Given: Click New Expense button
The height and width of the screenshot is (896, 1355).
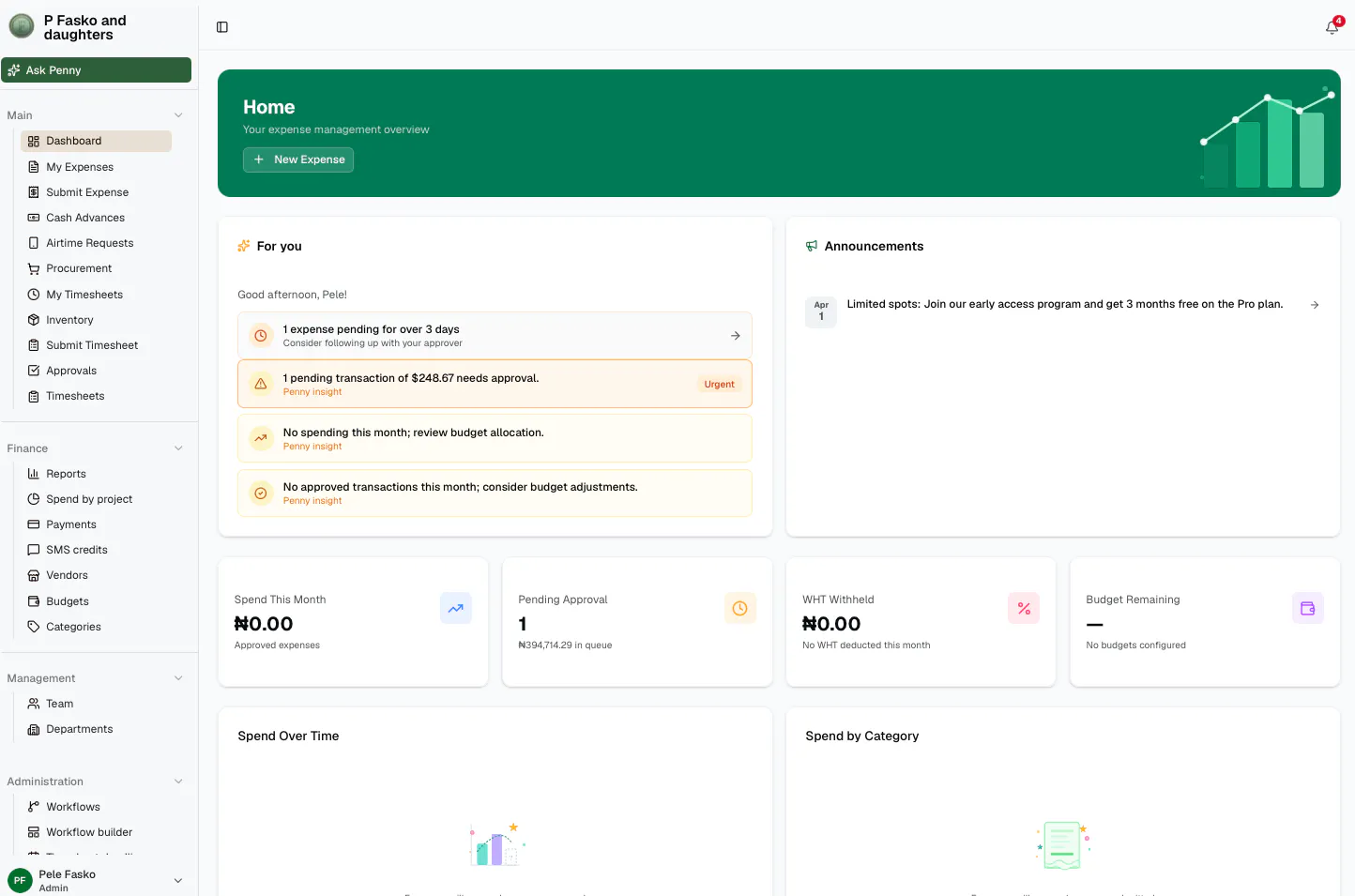Looking at the screenshot, I should pos(298,159).
